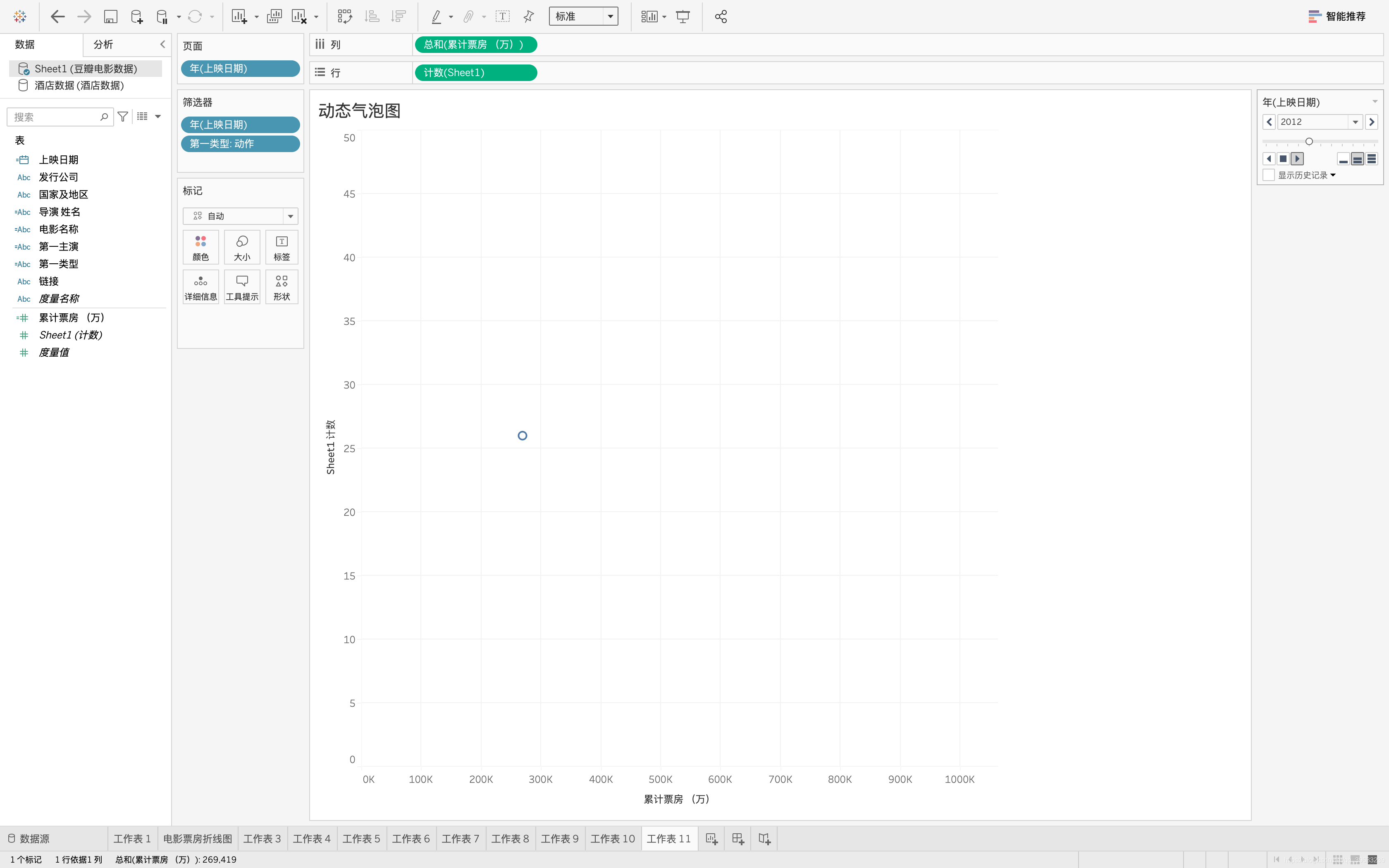Click the sort ascending icon
Screen dimensions: 1389x868
click(x=372, y=17)
